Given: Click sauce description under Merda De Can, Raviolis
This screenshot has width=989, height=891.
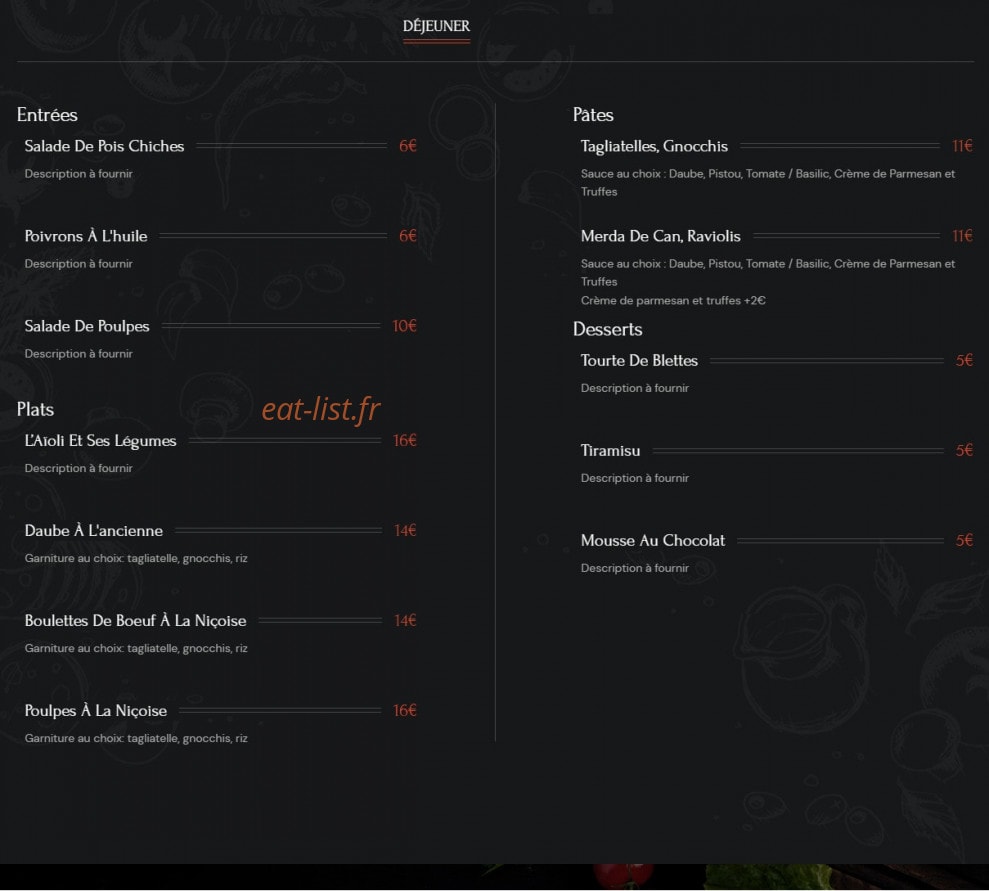Looking at the screenshot, I should point(768,273).
